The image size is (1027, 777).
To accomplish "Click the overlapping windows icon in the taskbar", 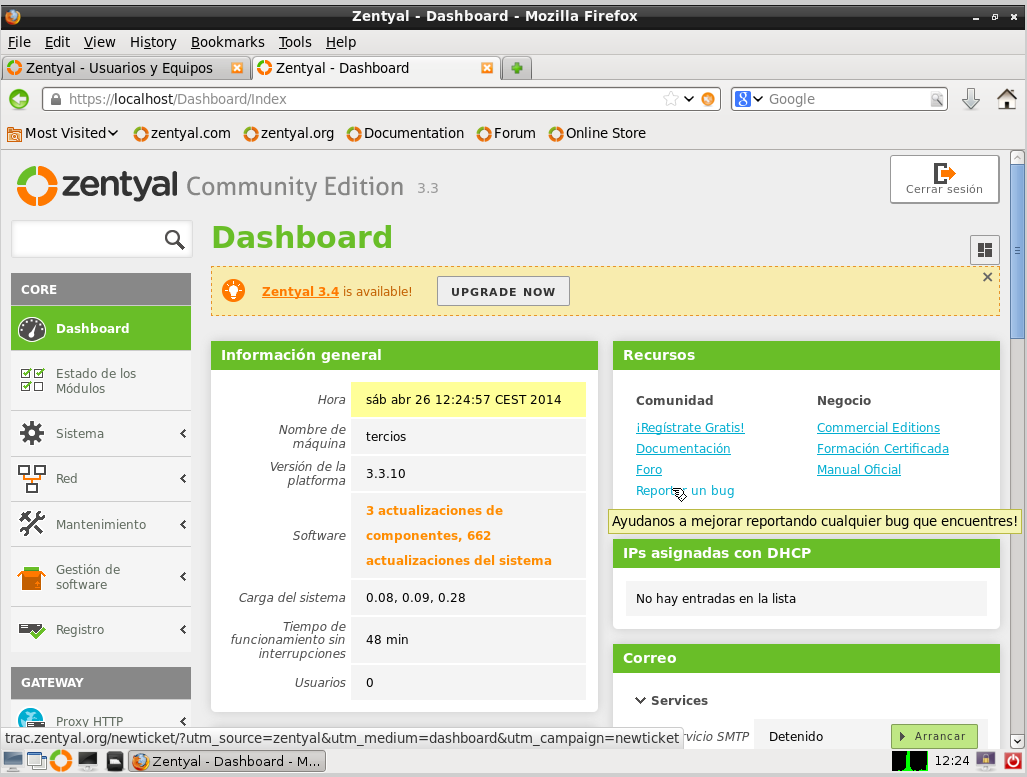I will click(x=37, y=761).
